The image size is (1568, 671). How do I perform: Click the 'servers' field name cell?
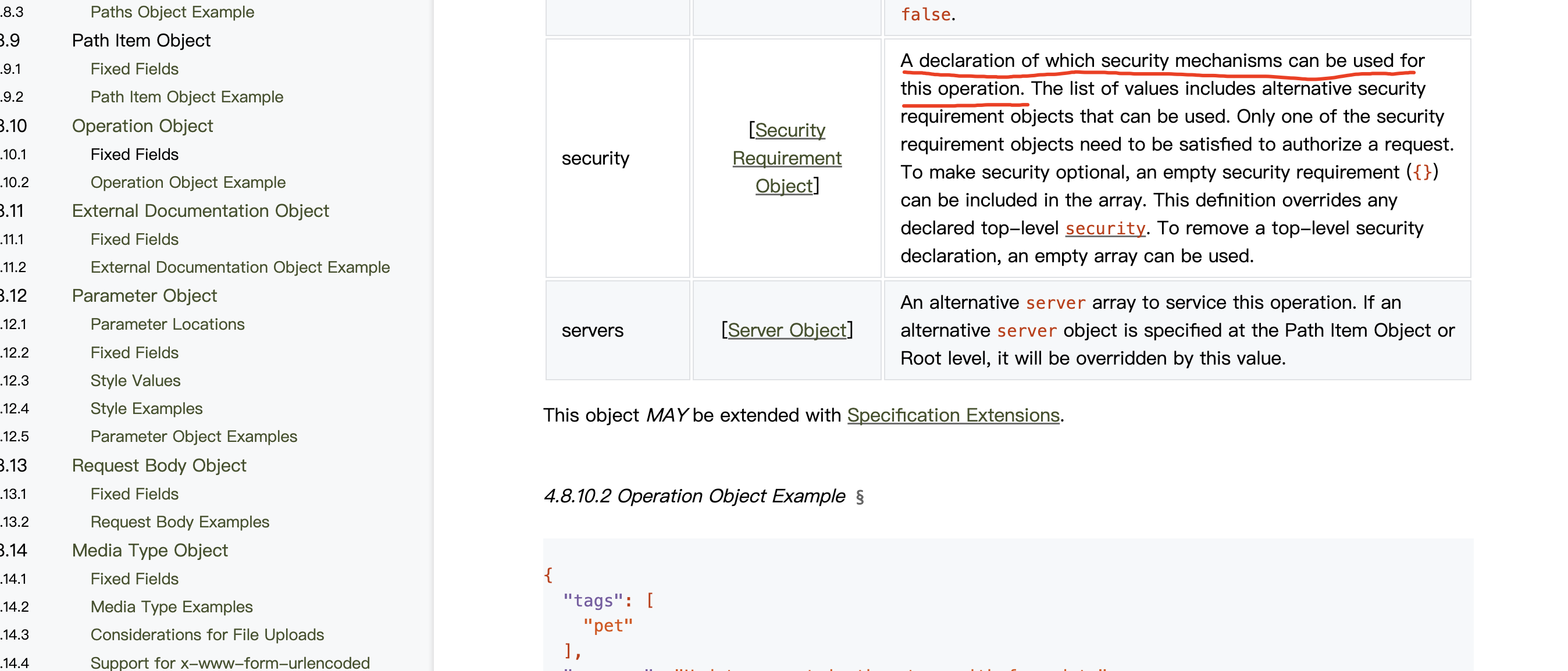618,330
